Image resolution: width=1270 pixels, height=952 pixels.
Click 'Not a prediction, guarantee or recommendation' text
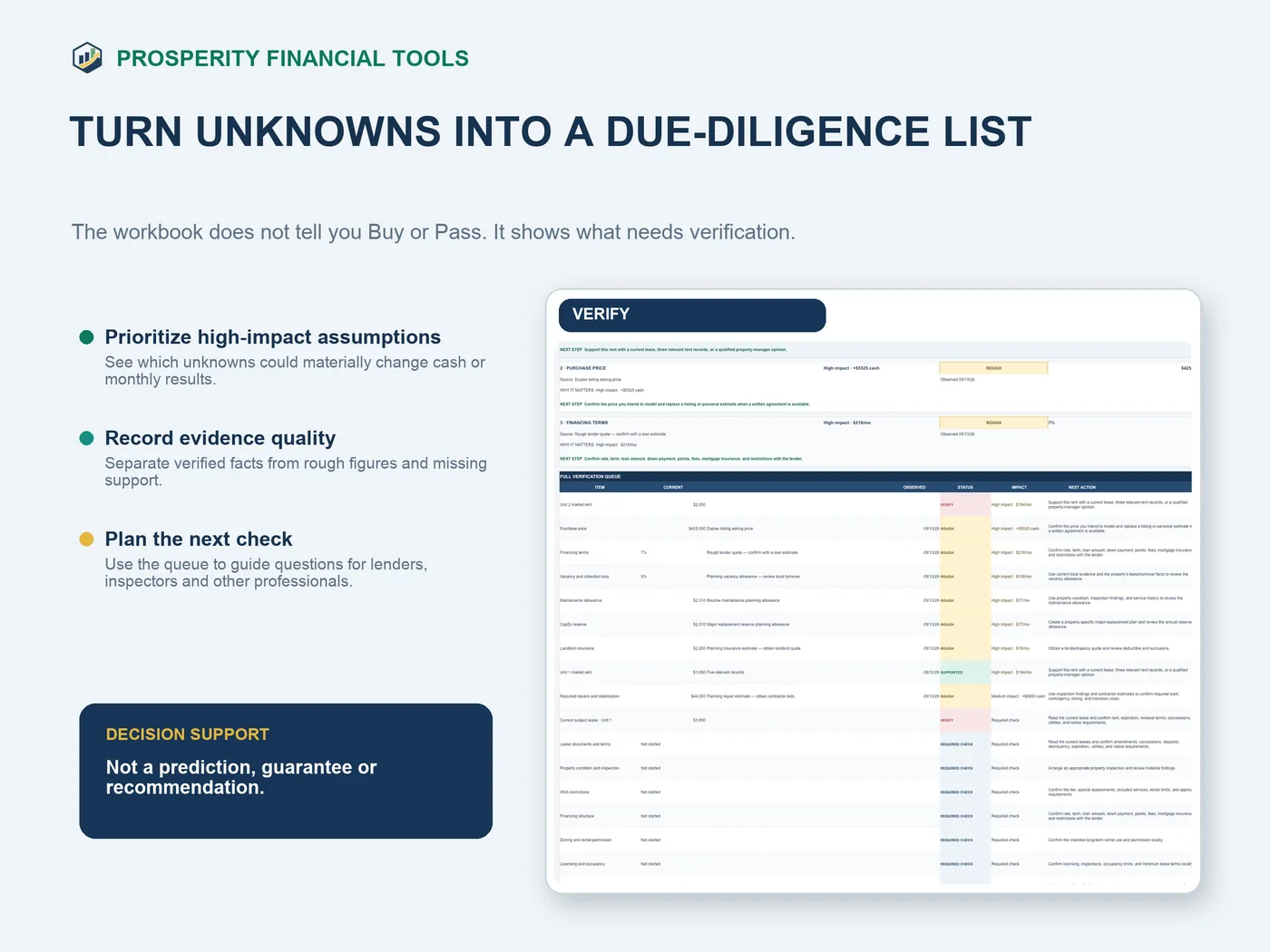click(241, 777)
